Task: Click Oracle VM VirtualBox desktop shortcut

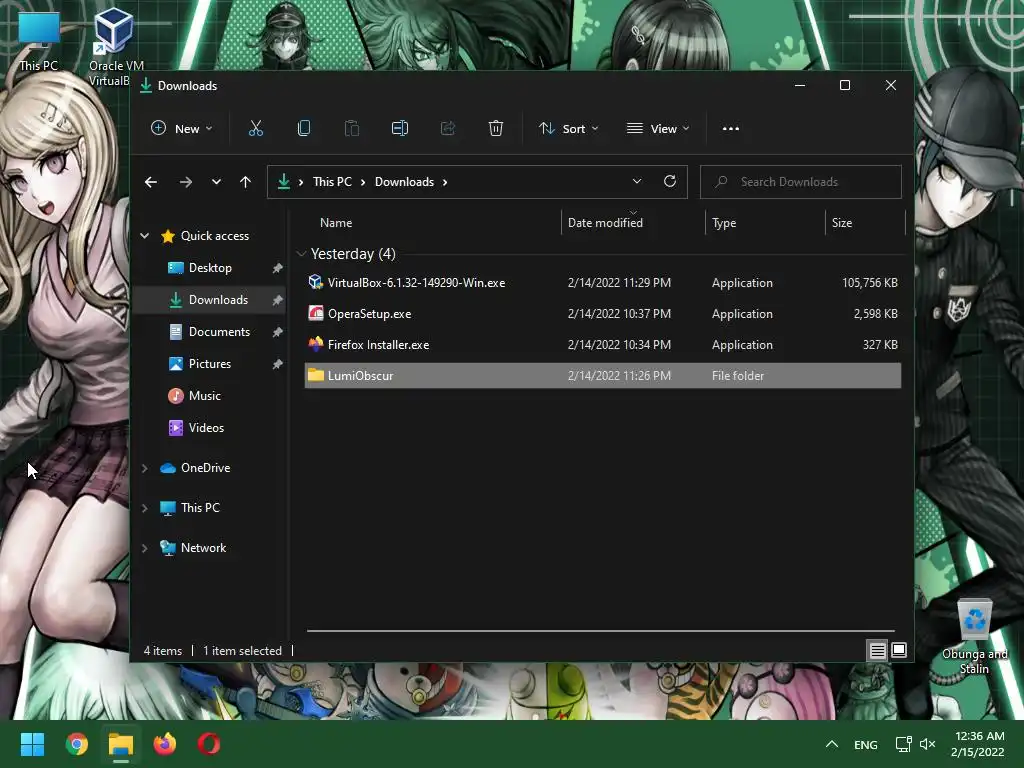Action: pyautogui.click(x=116, y=47)
